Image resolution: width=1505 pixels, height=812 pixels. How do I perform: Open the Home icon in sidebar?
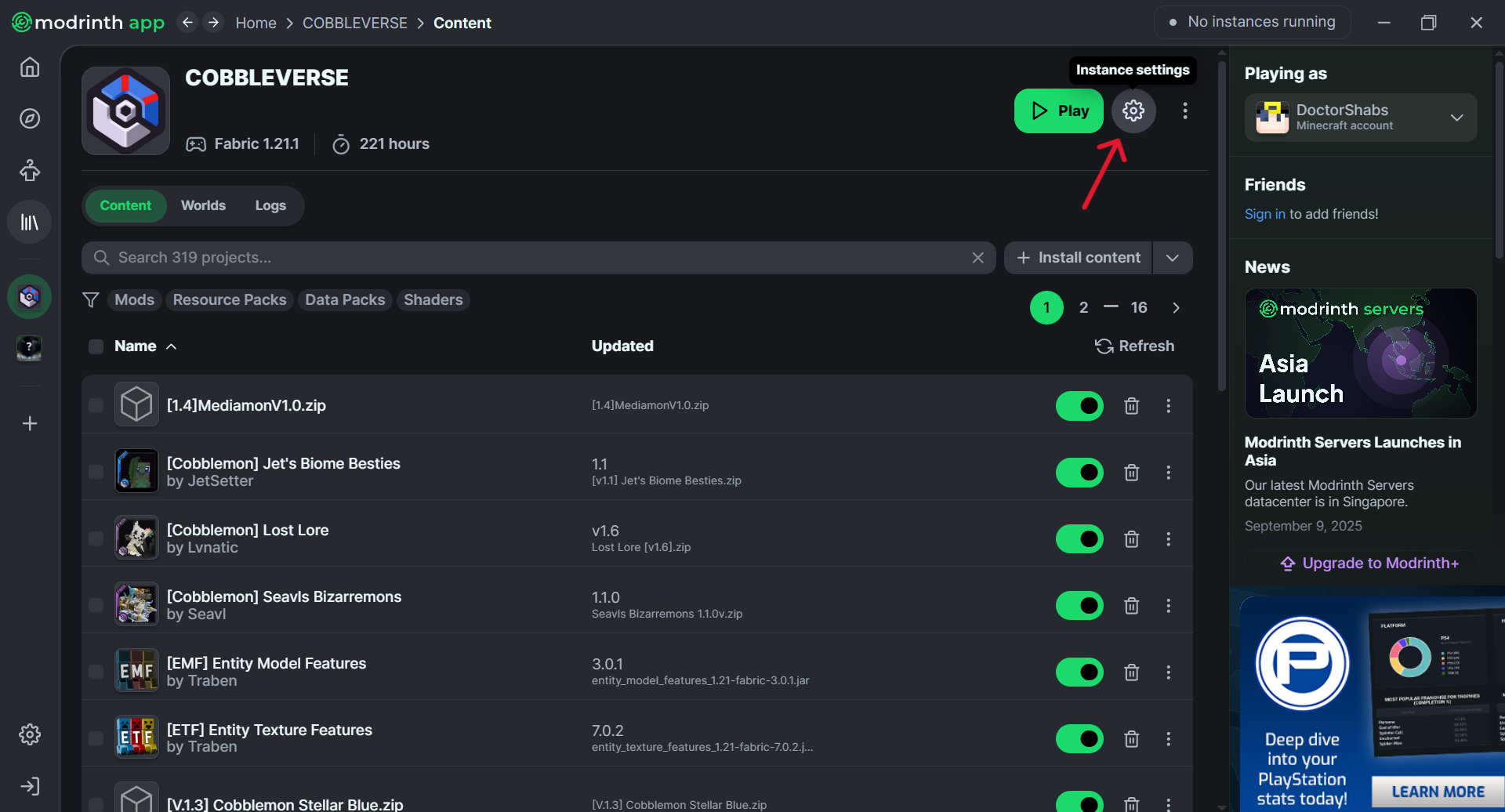click(x=30, y=67)
